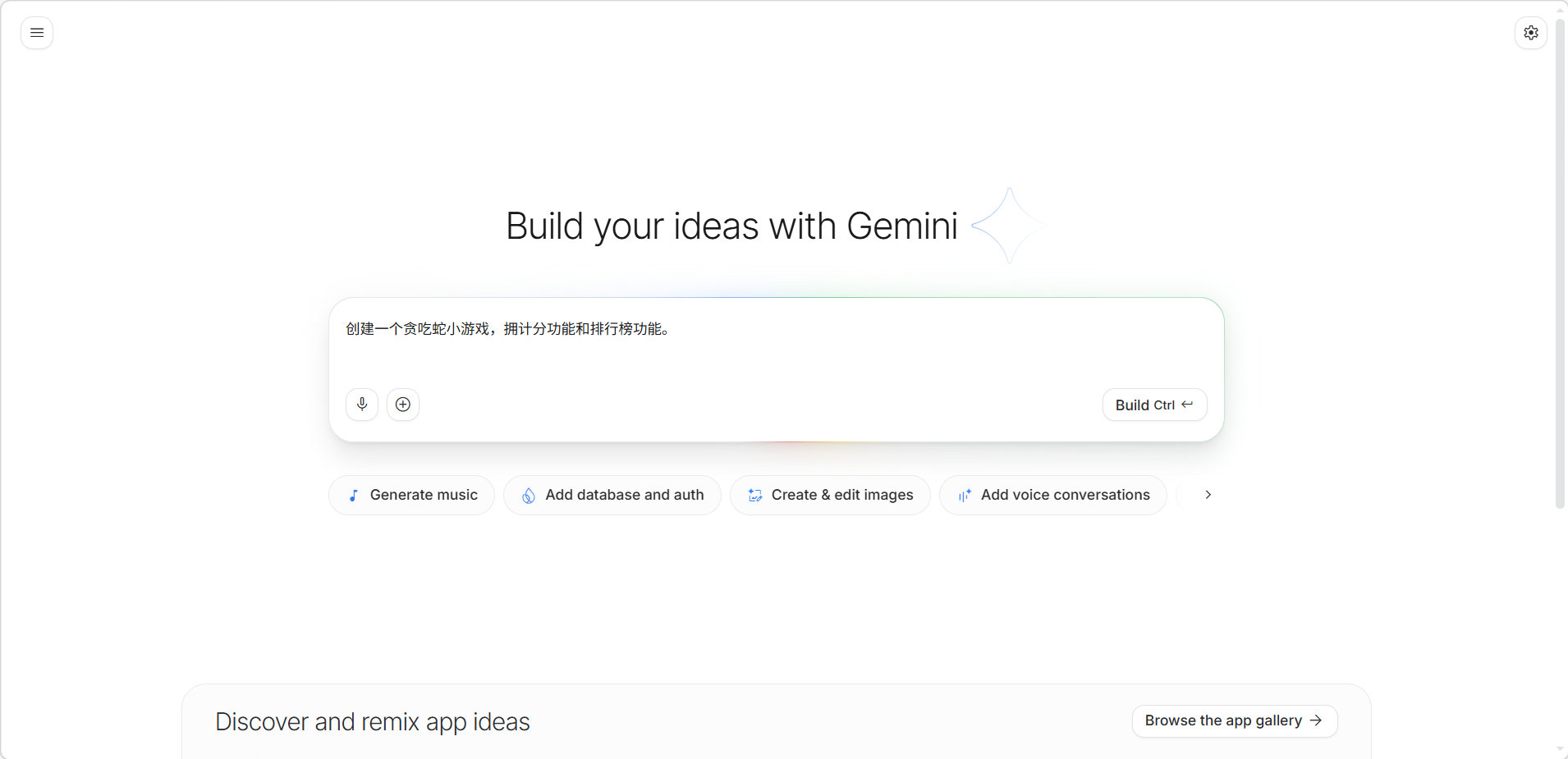Open the hamburger navigation menu

tap(37, 33)
